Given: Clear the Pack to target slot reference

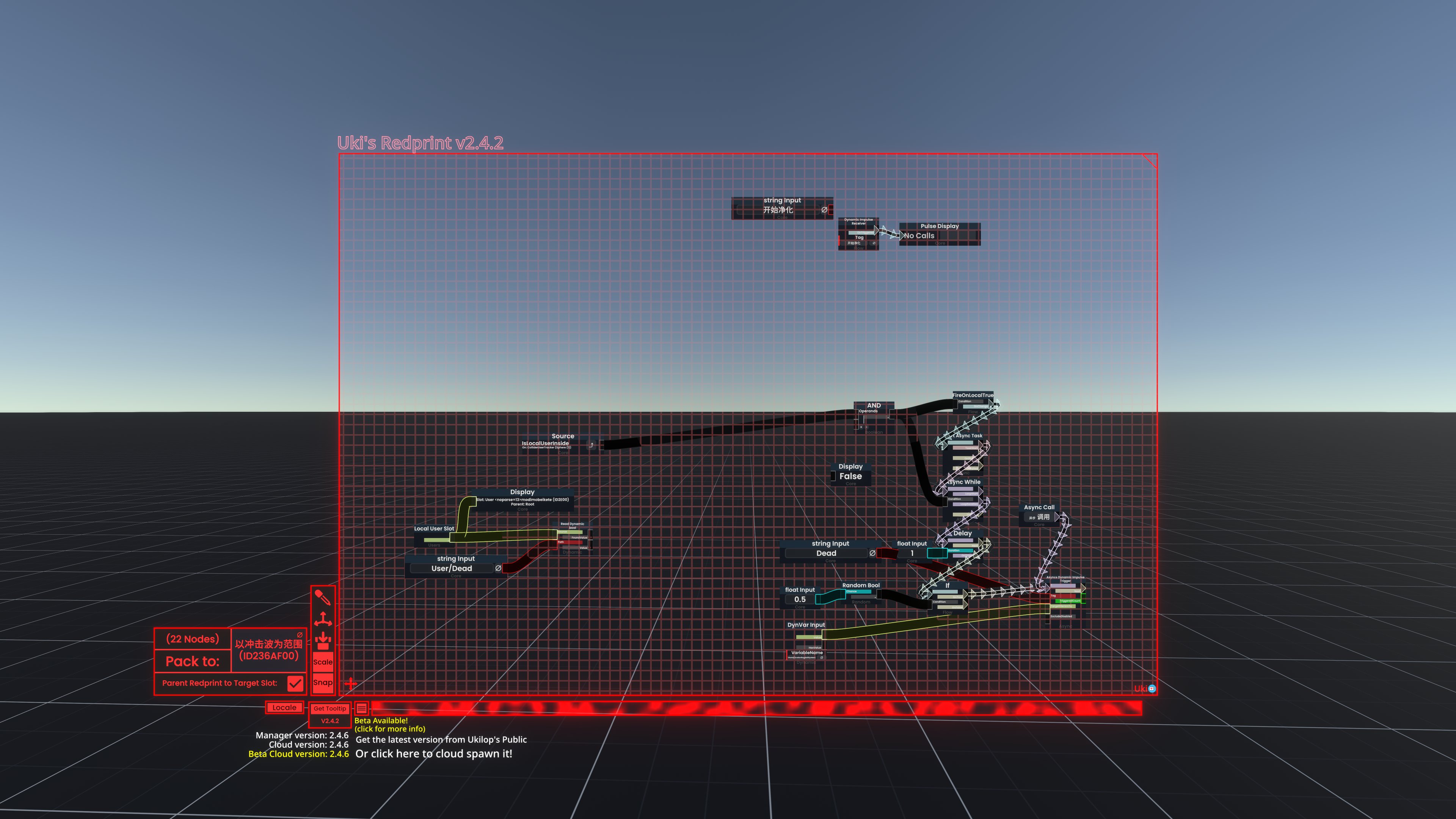Looking at the screenshot, I should [300, 635].
